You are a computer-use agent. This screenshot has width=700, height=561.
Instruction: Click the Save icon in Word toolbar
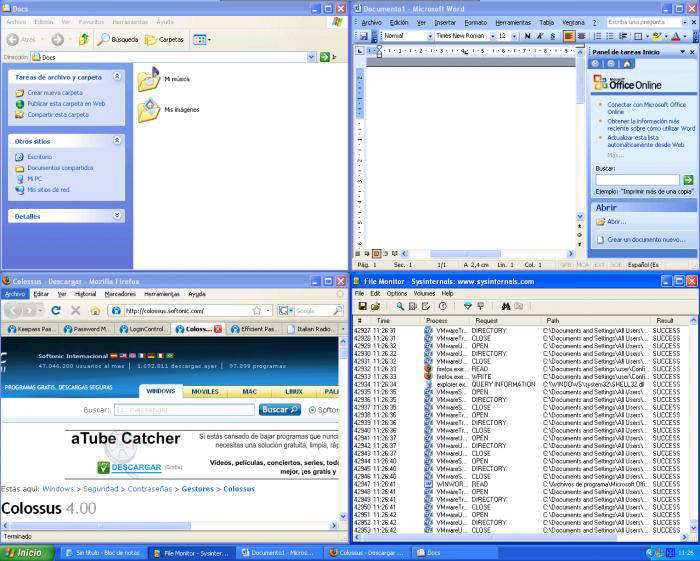[x=364, y=36]
